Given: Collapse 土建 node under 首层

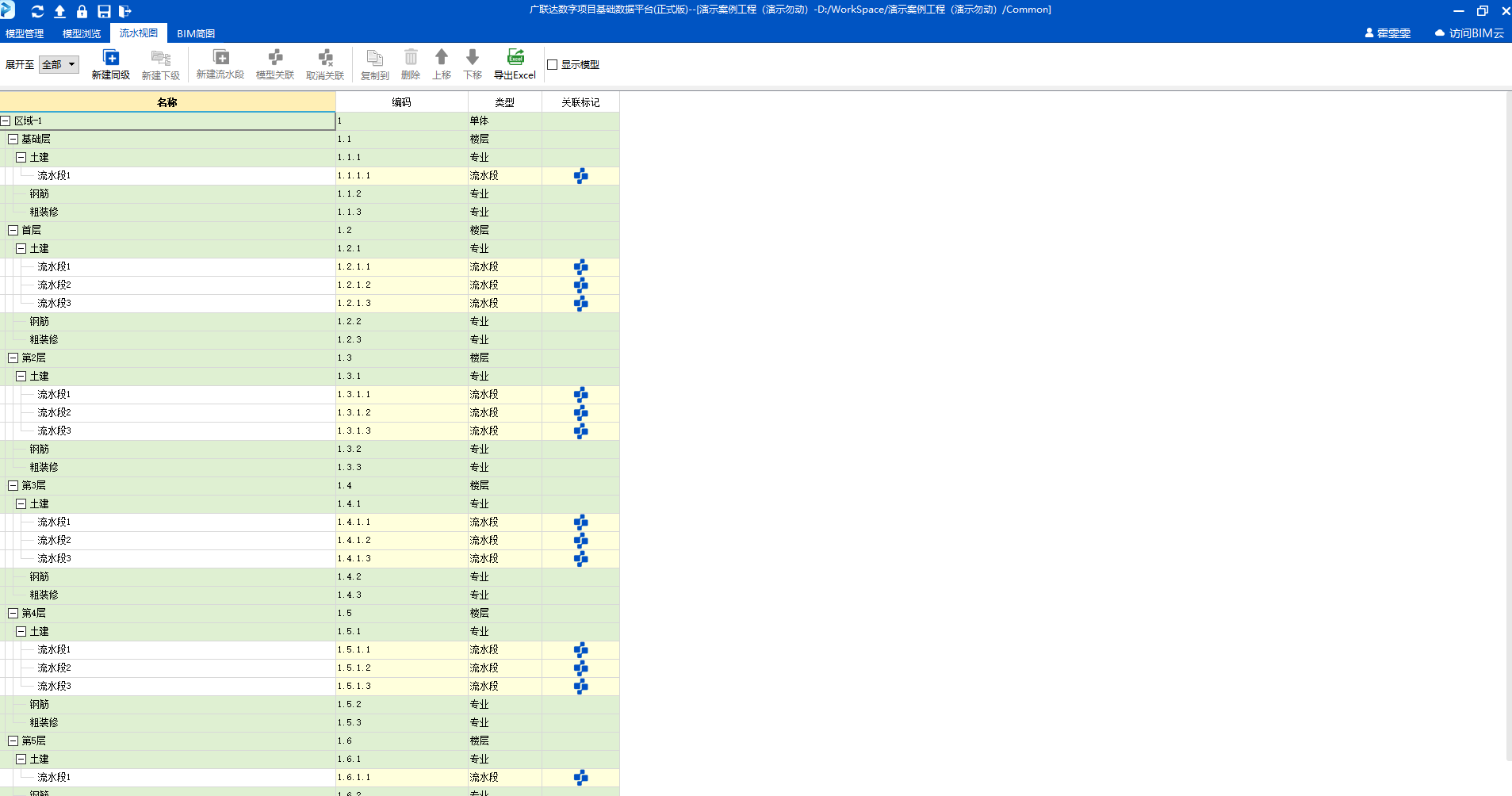Looking at the screenshot, I should click(21, 249).
